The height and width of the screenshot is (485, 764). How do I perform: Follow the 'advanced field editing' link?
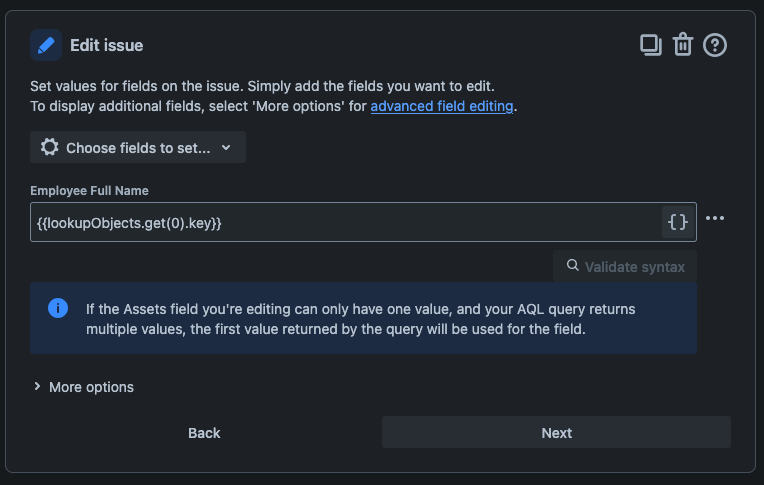click(x=442, y=106)
